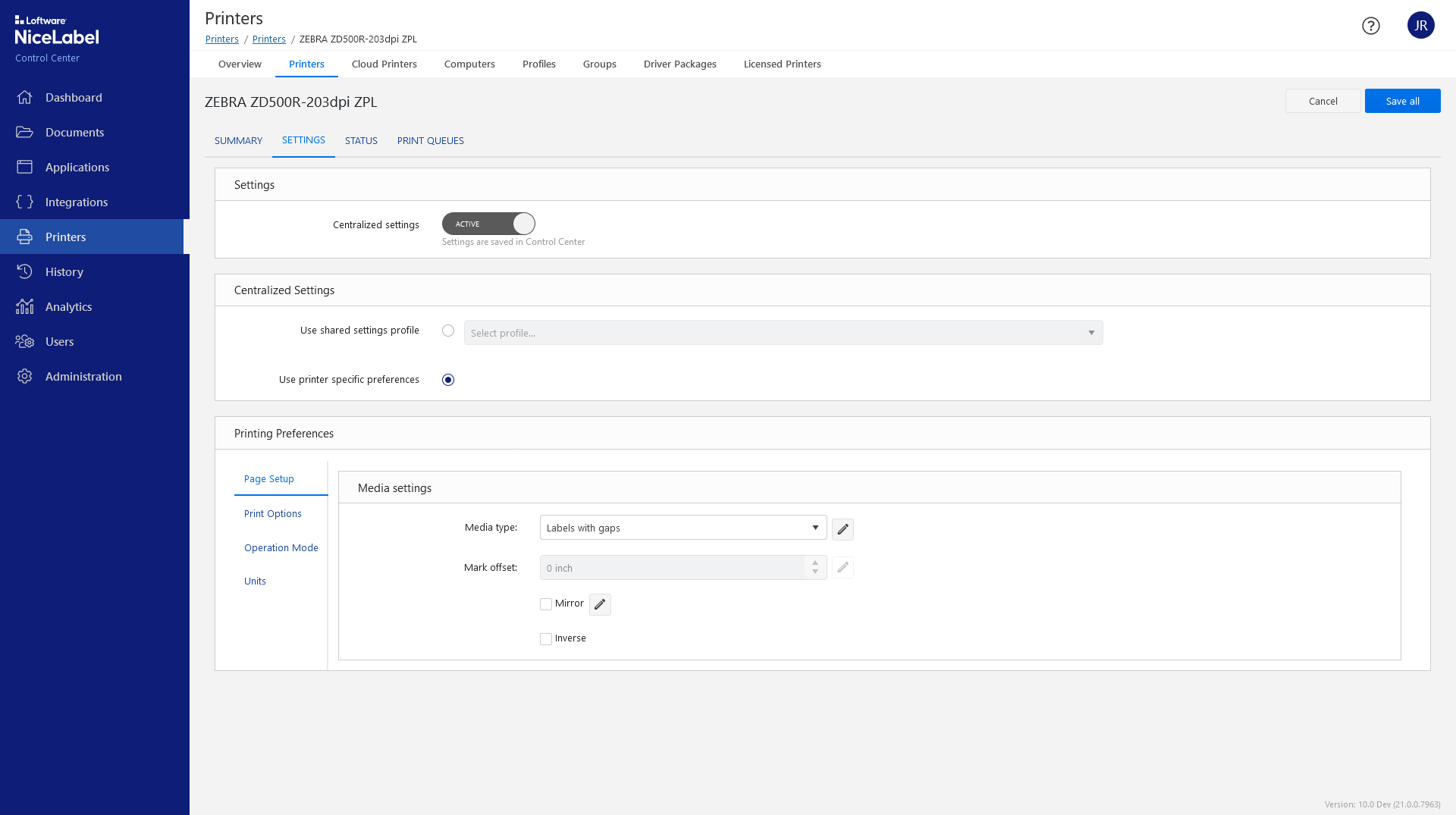The width and height of the screenshot is (1456, 815).
Task: Open the Driver Packages tab
Action: click(x=679, y=64)
